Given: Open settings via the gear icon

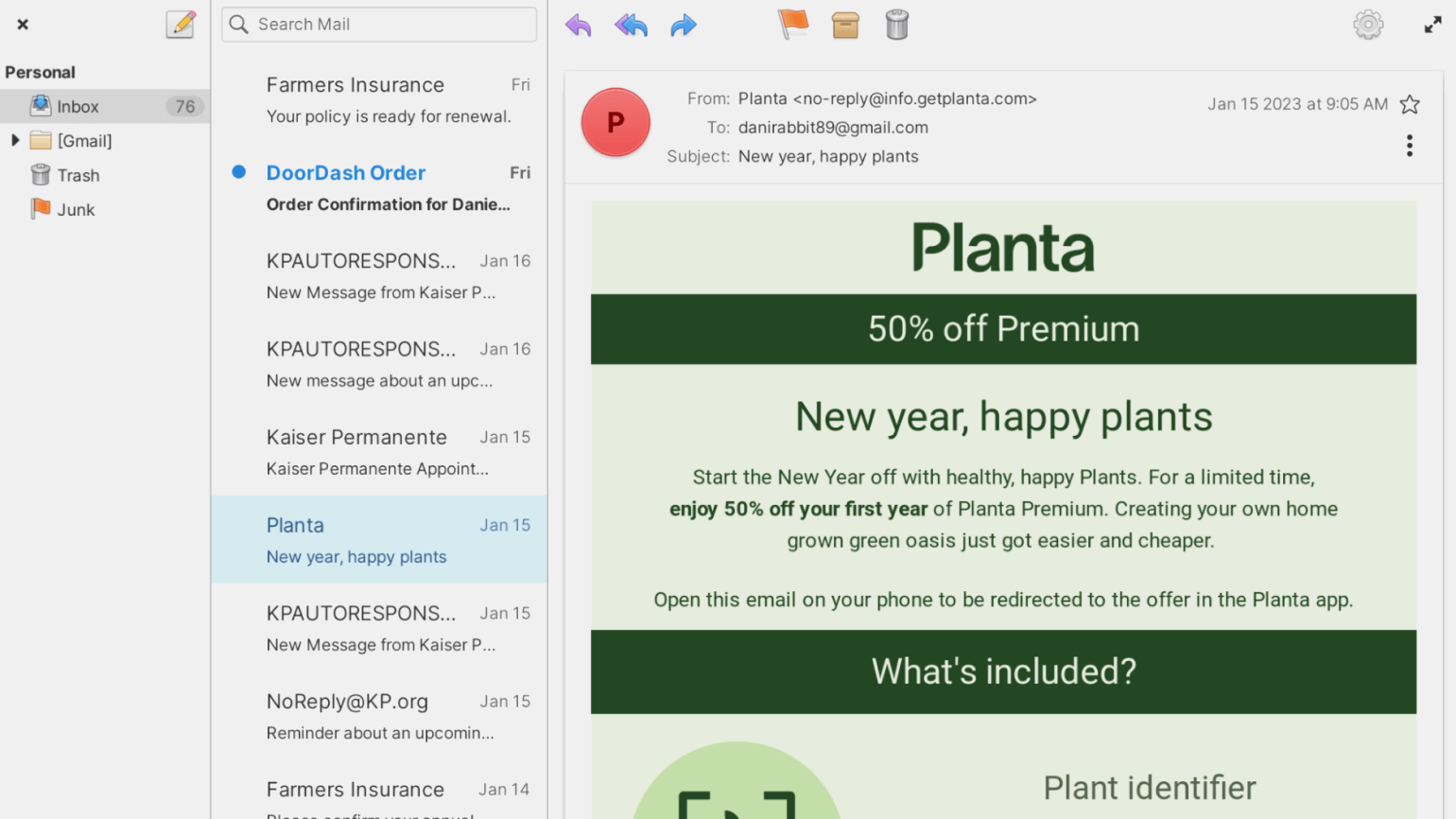Looking at the screenshot, I should coord(1368,25).
